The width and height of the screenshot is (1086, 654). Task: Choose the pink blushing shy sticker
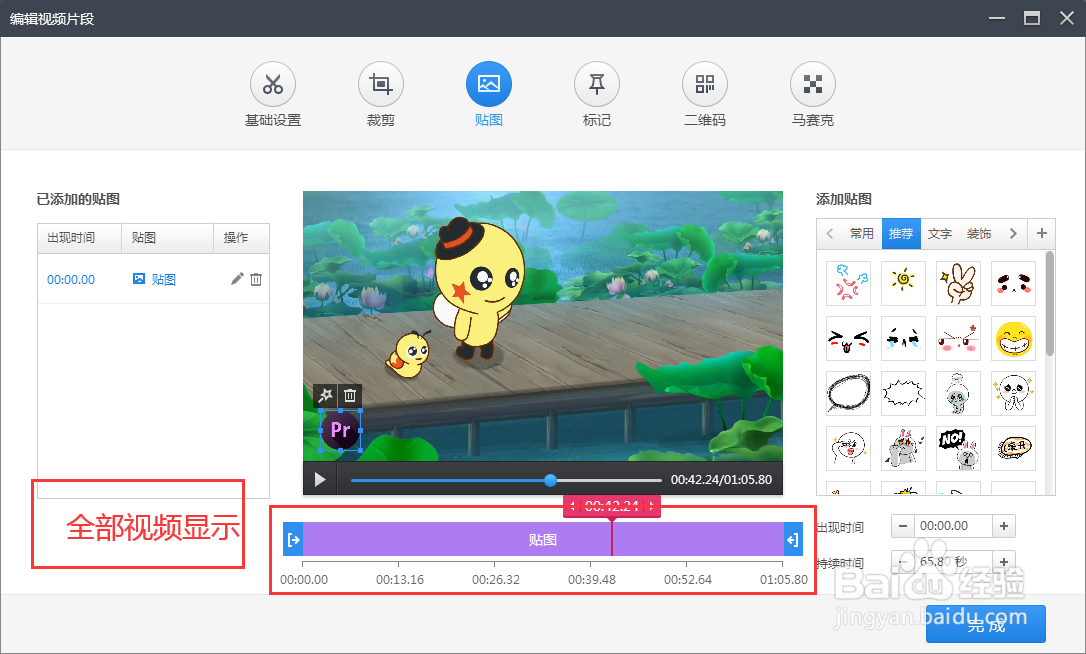coord(959,338)
